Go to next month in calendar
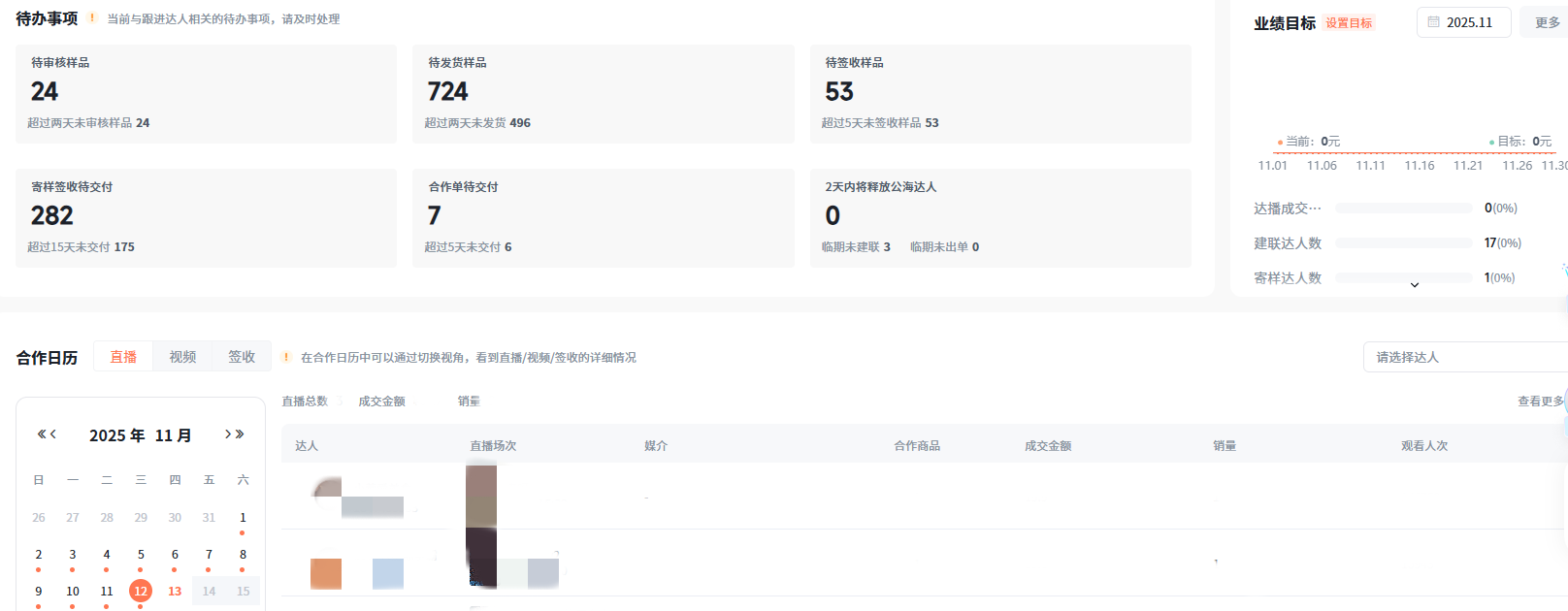 click(228, 434)
